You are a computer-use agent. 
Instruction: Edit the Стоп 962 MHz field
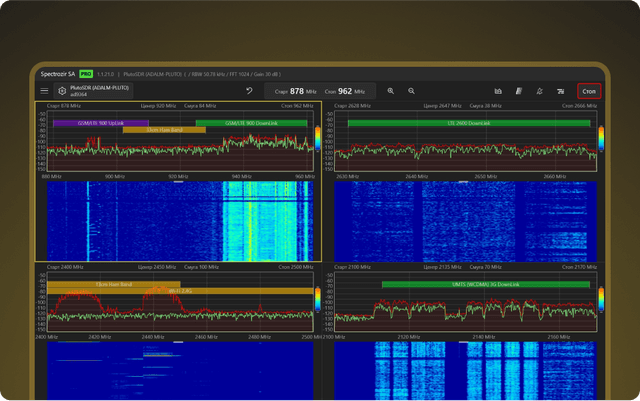click(x=345, y=91)
